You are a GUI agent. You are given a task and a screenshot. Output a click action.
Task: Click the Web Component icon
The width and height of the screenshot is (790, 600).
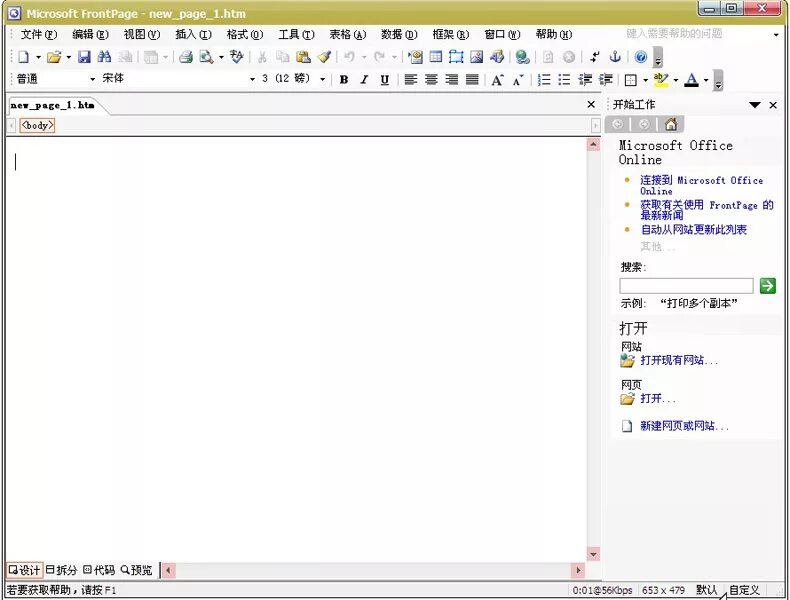pos(416,57)
